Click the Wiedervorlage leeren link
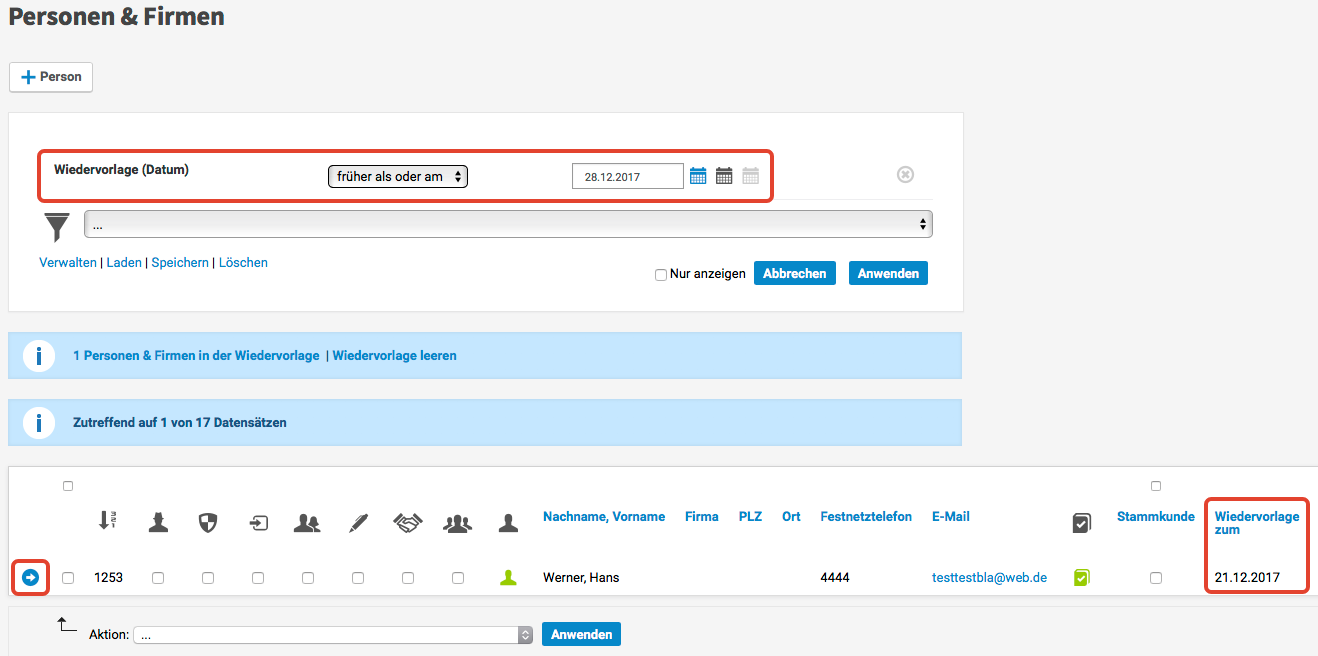 [x=394, y=355]
